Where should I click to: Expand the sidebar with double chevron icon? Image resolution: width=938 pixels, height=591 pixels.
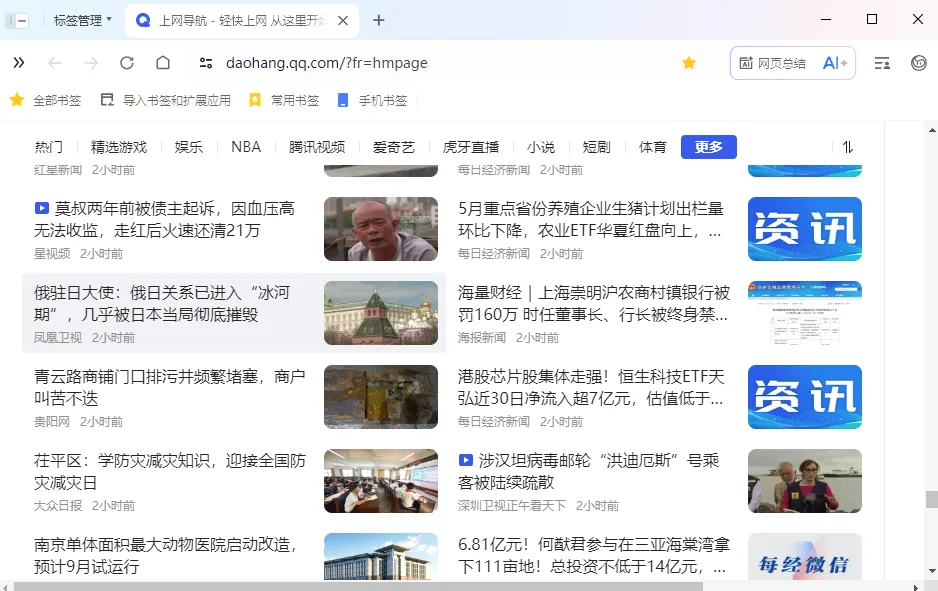19,63
